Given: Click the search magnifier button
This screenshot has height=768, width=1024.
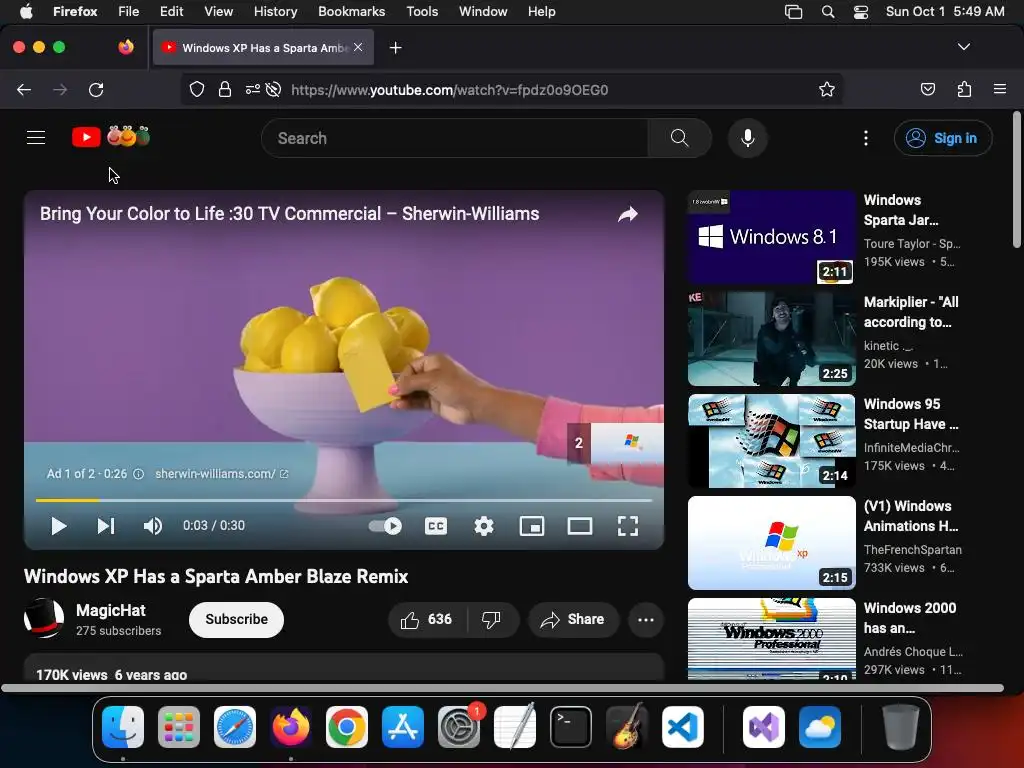Looking at the screenshot, I should [679, 138].
